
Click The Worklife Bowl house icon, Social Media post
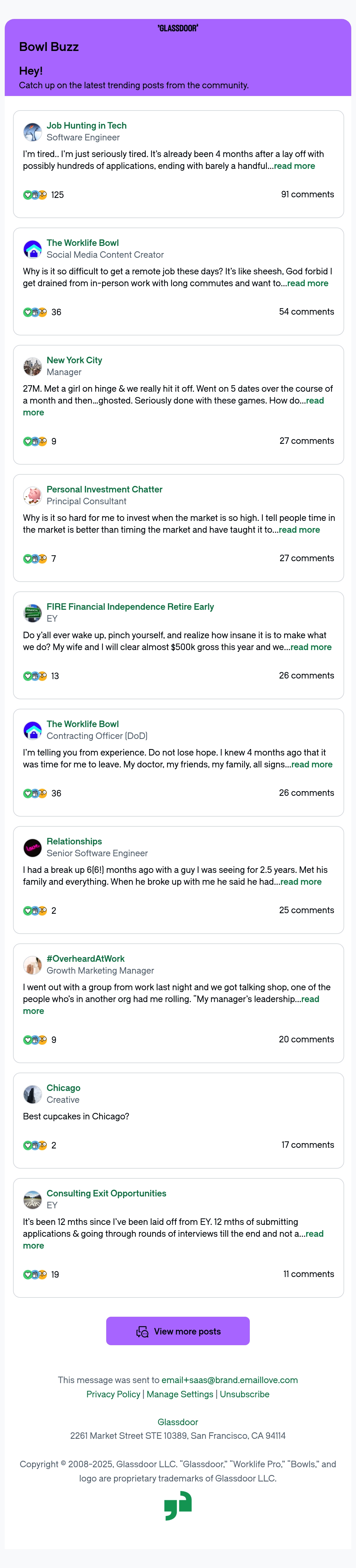(x=32, y=249)
